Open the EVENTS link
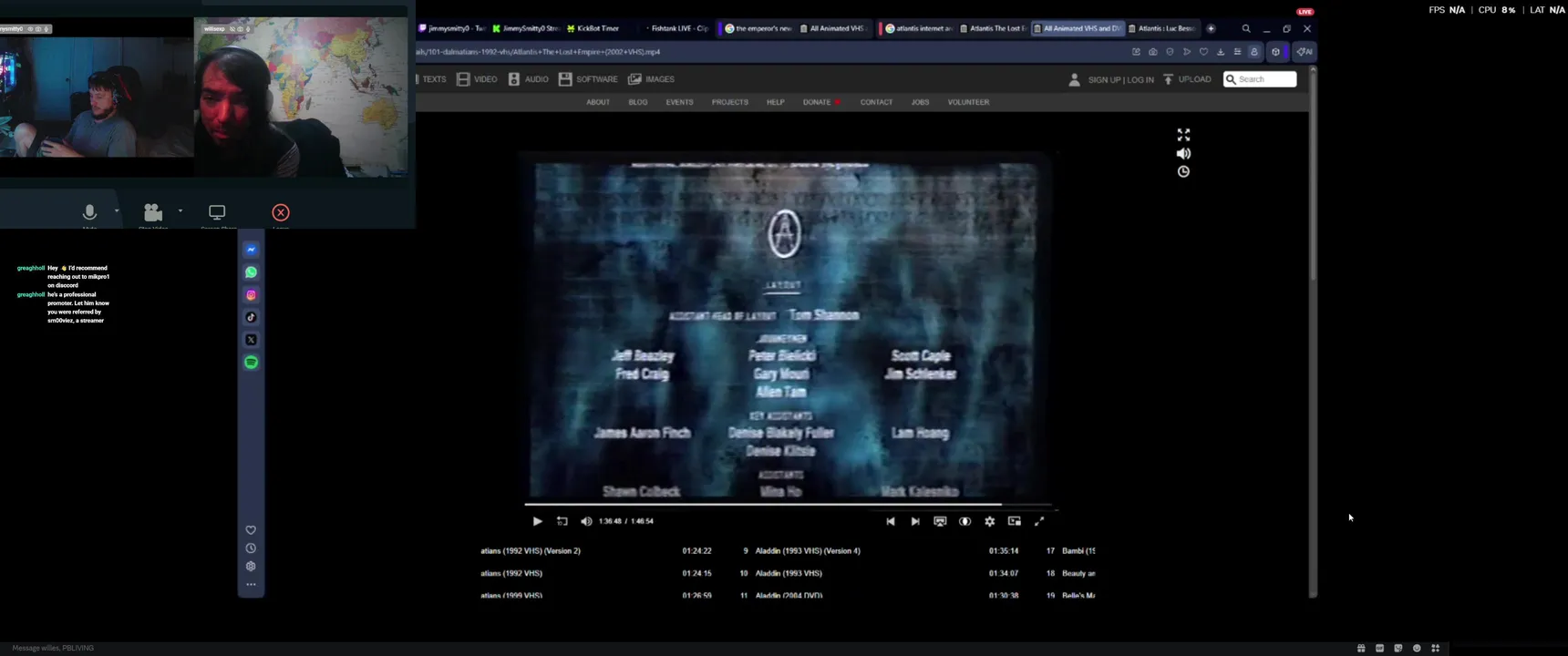1568x656 pixels. coord(679,102)
